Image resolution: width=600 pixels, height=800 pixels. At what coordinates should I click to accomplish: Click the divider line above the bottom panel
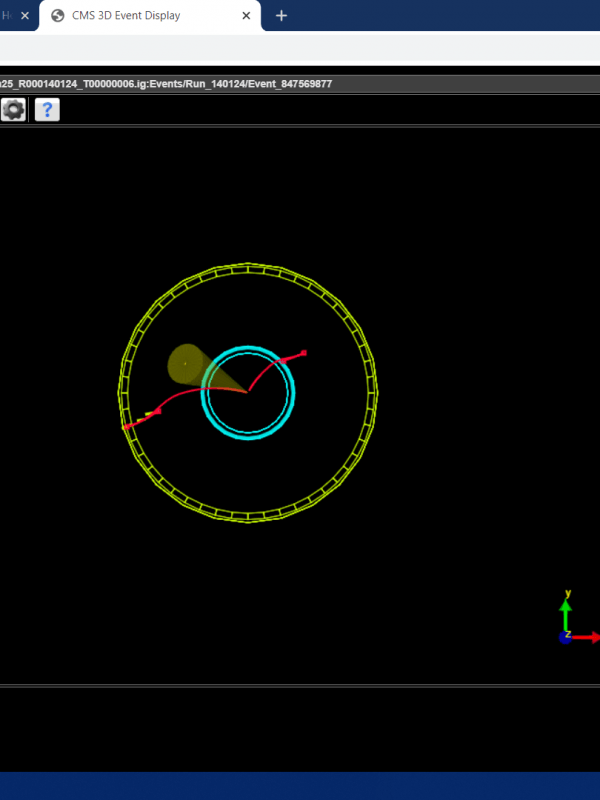[300, 686]
